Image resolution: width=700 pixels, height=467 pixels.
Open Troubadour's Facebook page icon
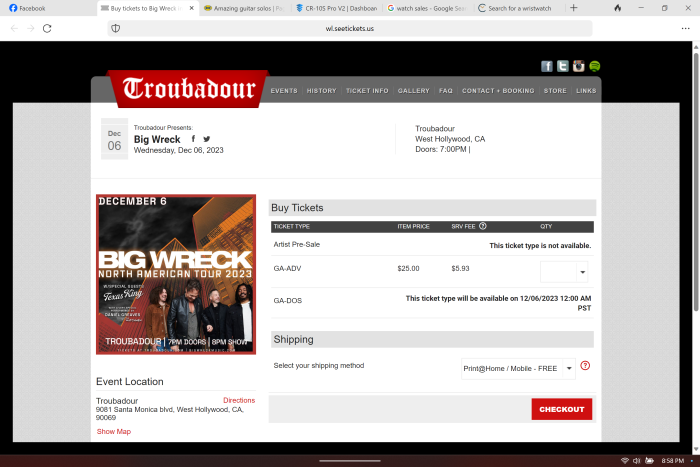(547, 66)
